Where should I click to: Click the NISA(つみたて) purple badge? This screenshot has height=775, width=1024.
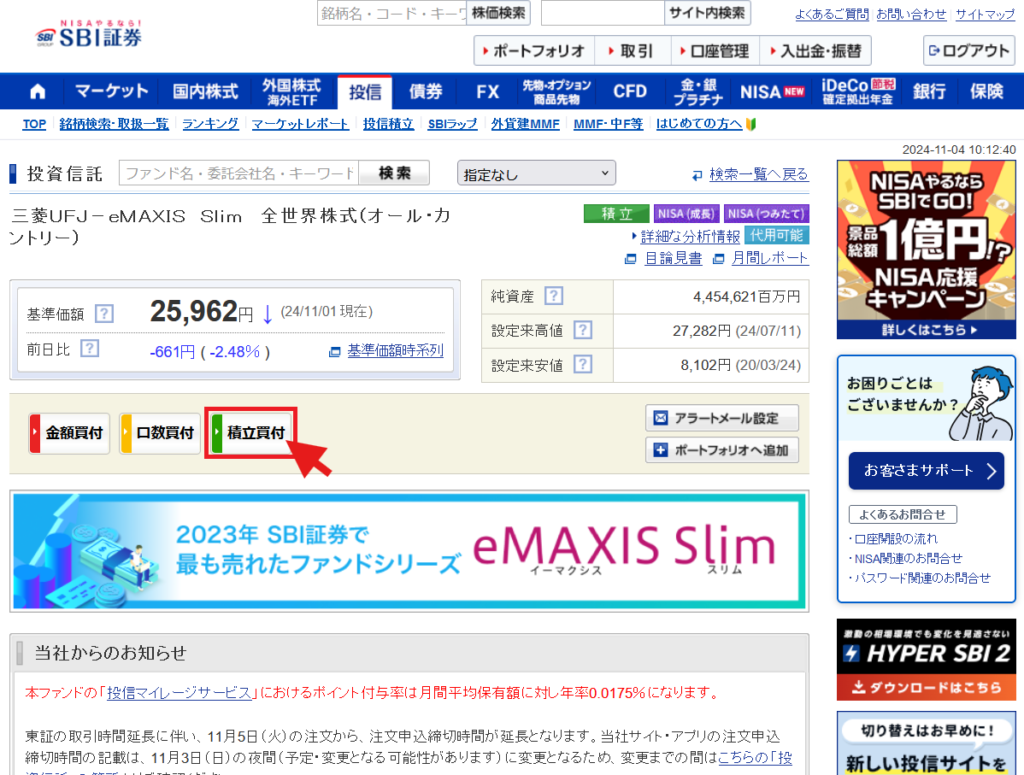point(767,214)
